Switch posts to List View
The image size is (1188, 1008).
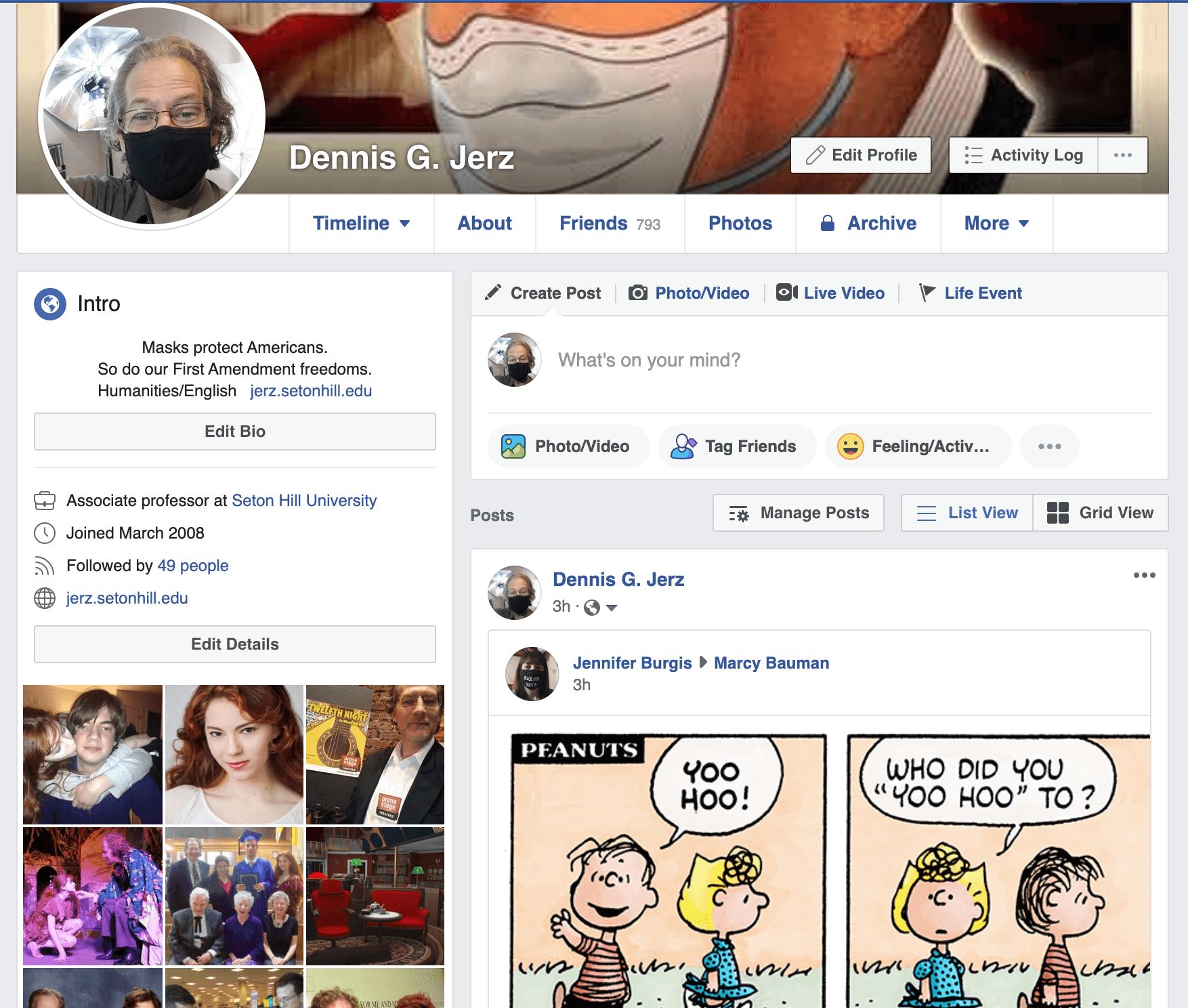tap(967, 513)
